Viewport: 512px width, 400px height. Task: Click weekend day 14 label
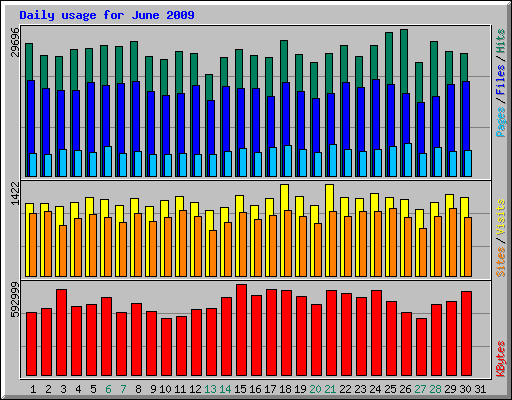(x=225, y=389)
